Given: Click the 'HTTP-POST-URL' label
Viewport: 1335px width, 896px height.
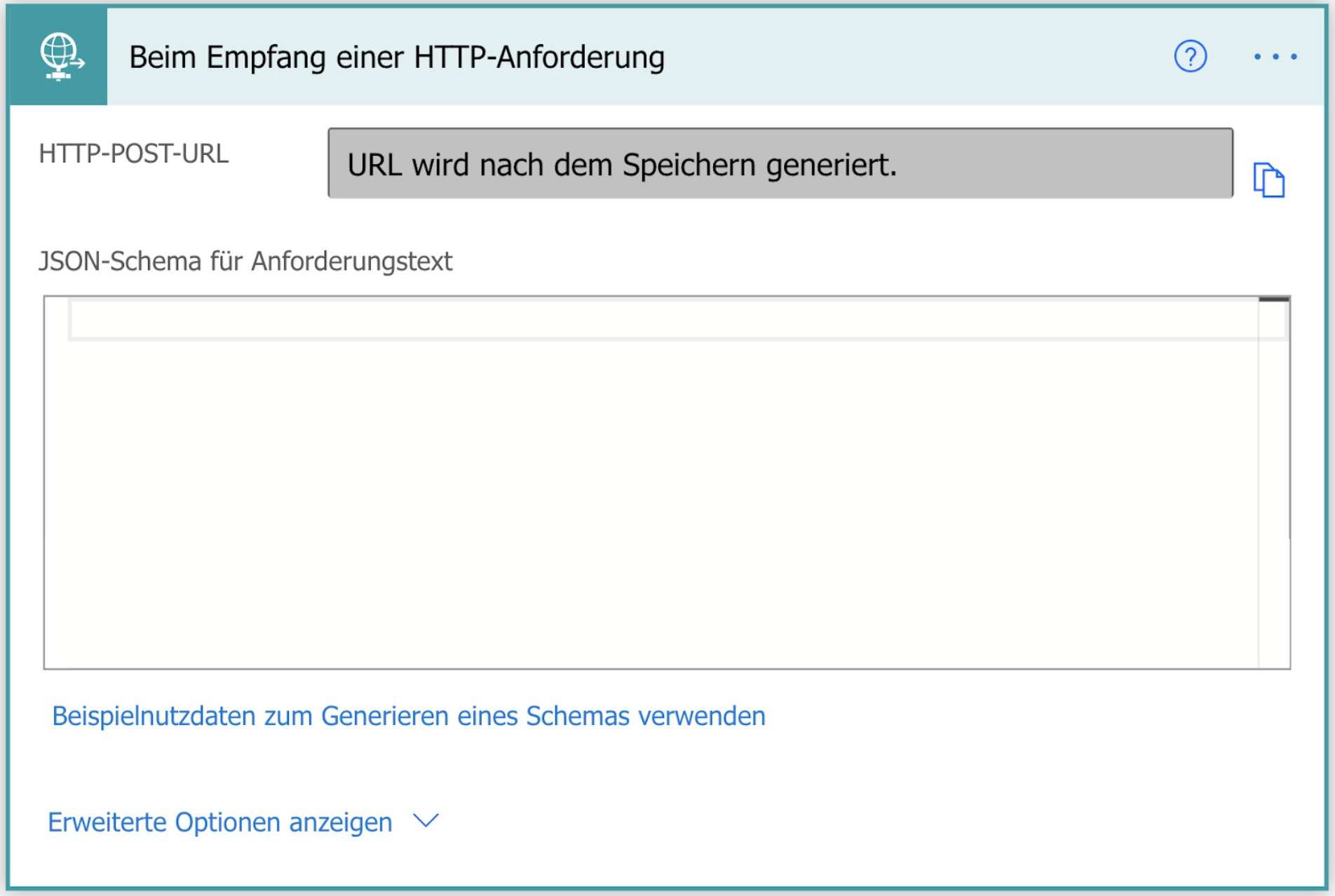Looking at the screenshot, I should [133, 154].
